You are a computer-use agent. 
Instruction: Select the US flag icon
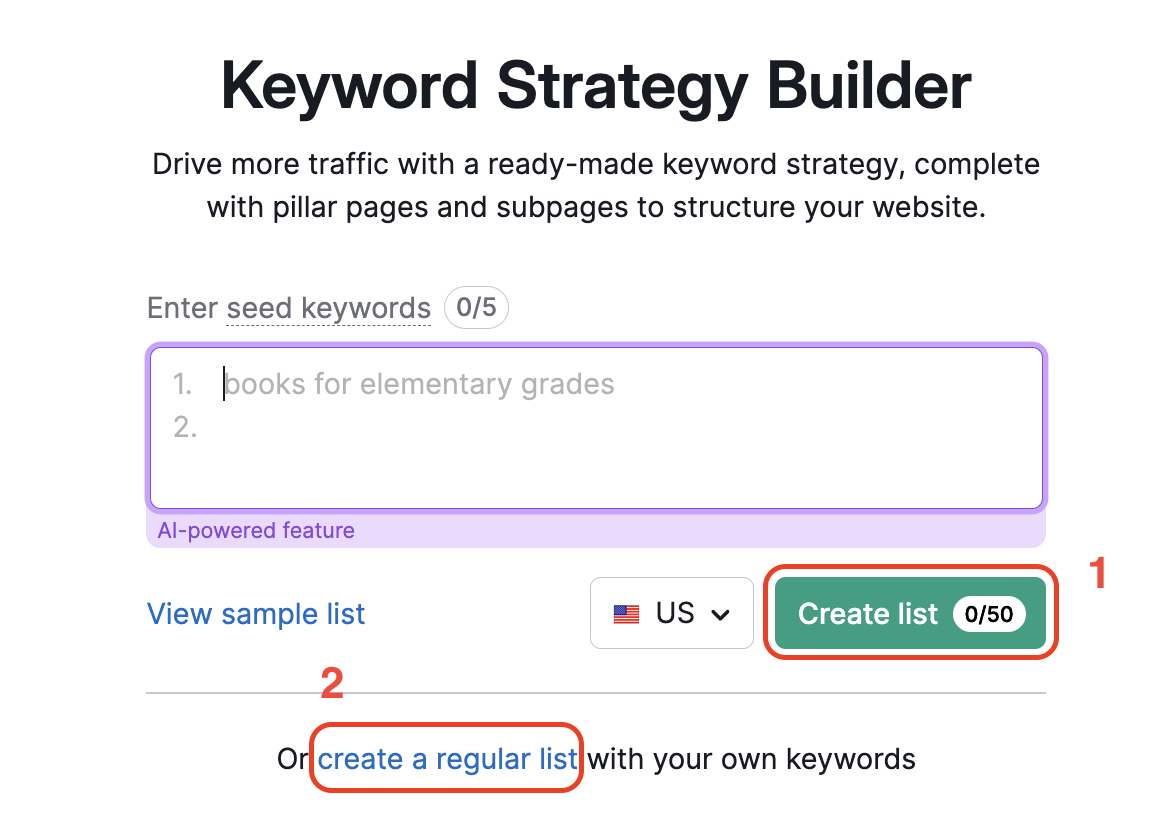626,613
